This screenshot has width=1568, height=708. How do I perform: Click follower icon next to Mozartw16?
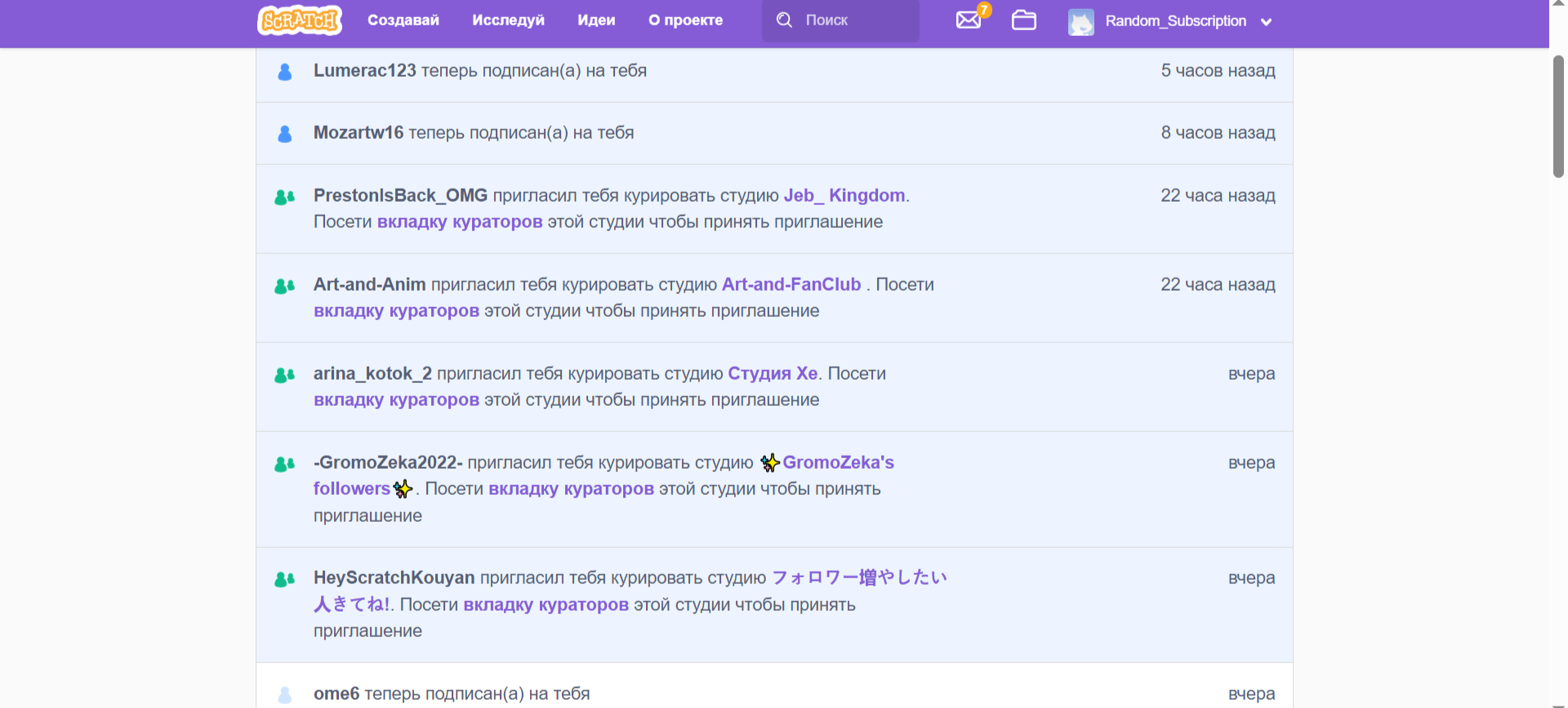[285, 134]
